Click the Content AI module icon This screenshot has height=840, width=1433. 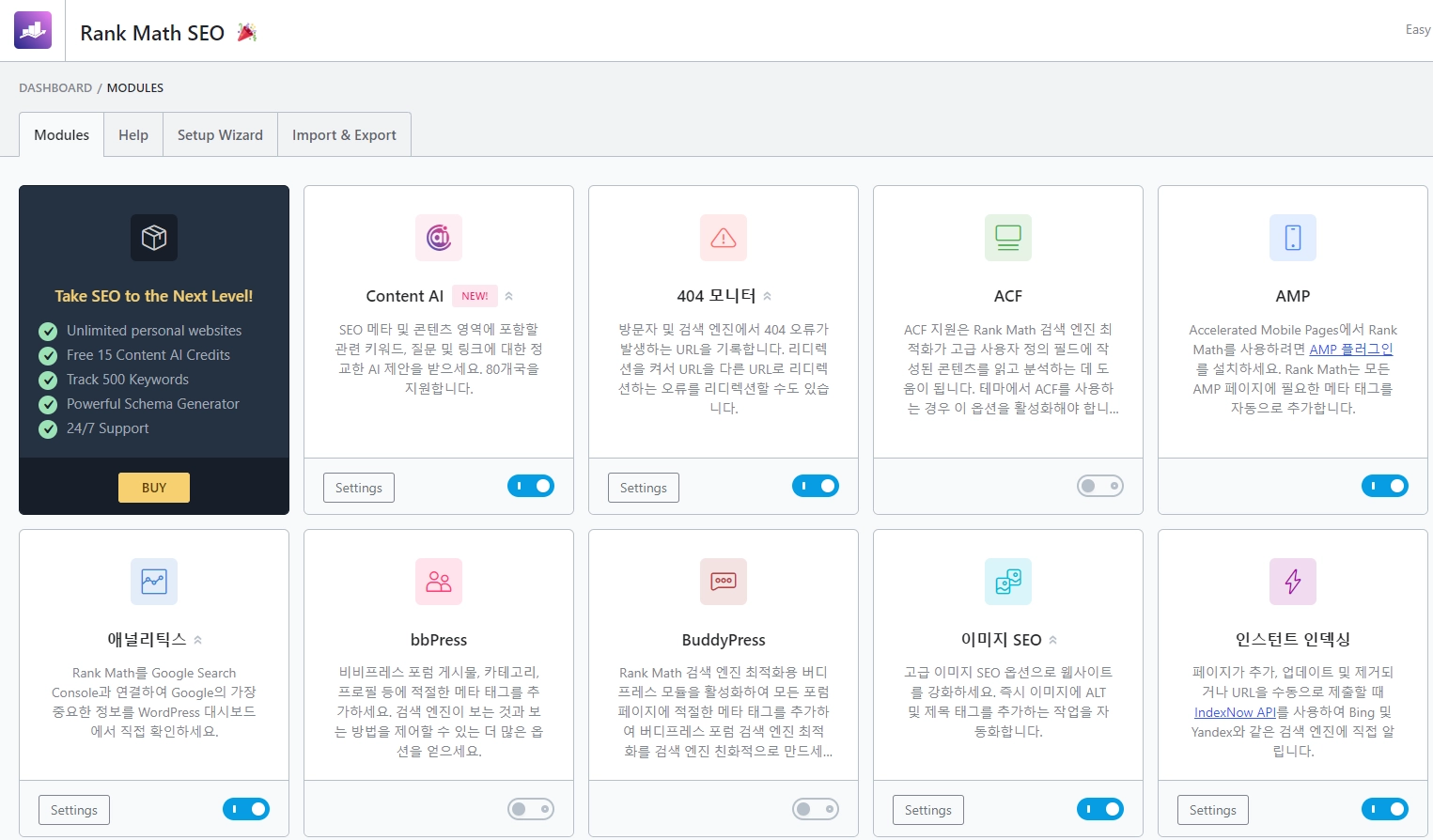pyautogui.click(x=438, y=238)
